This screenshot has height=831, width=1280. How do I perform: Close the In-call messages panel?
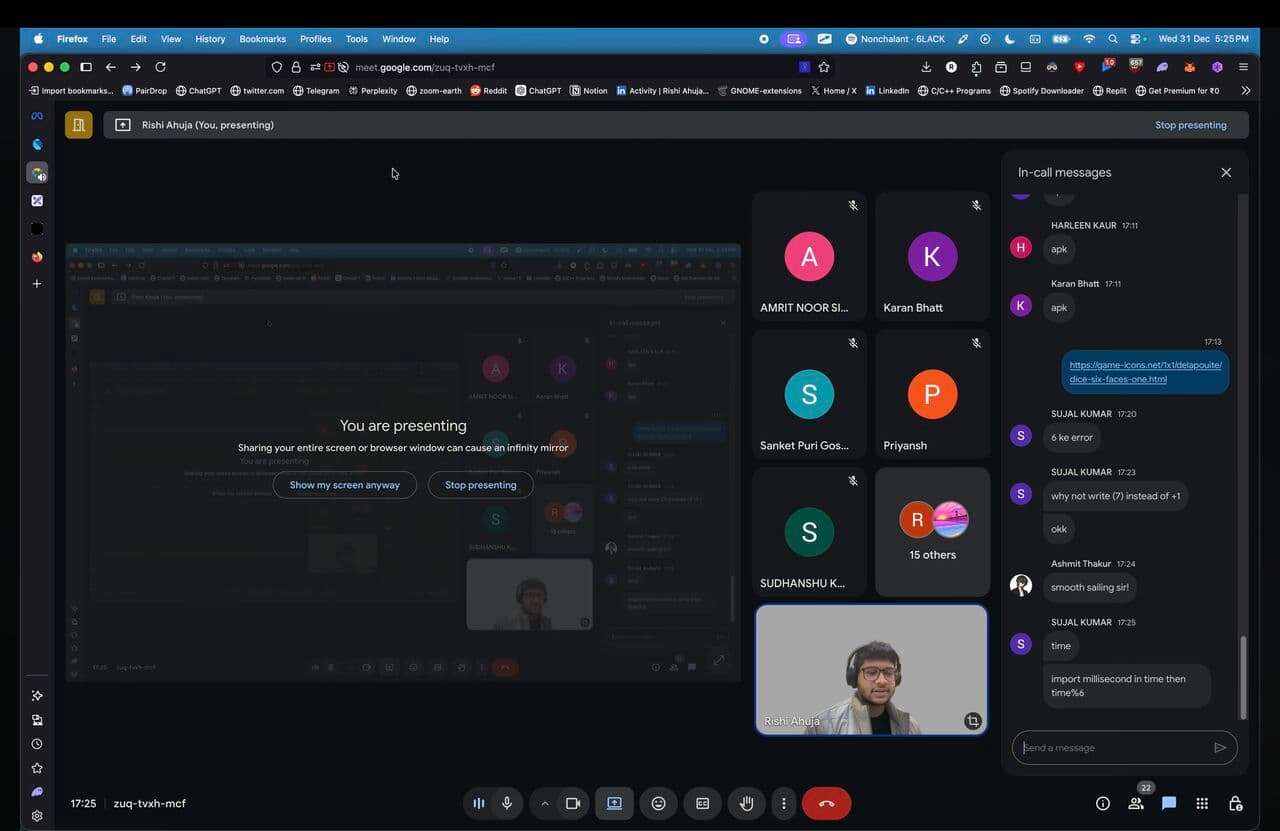[1226, 172]
